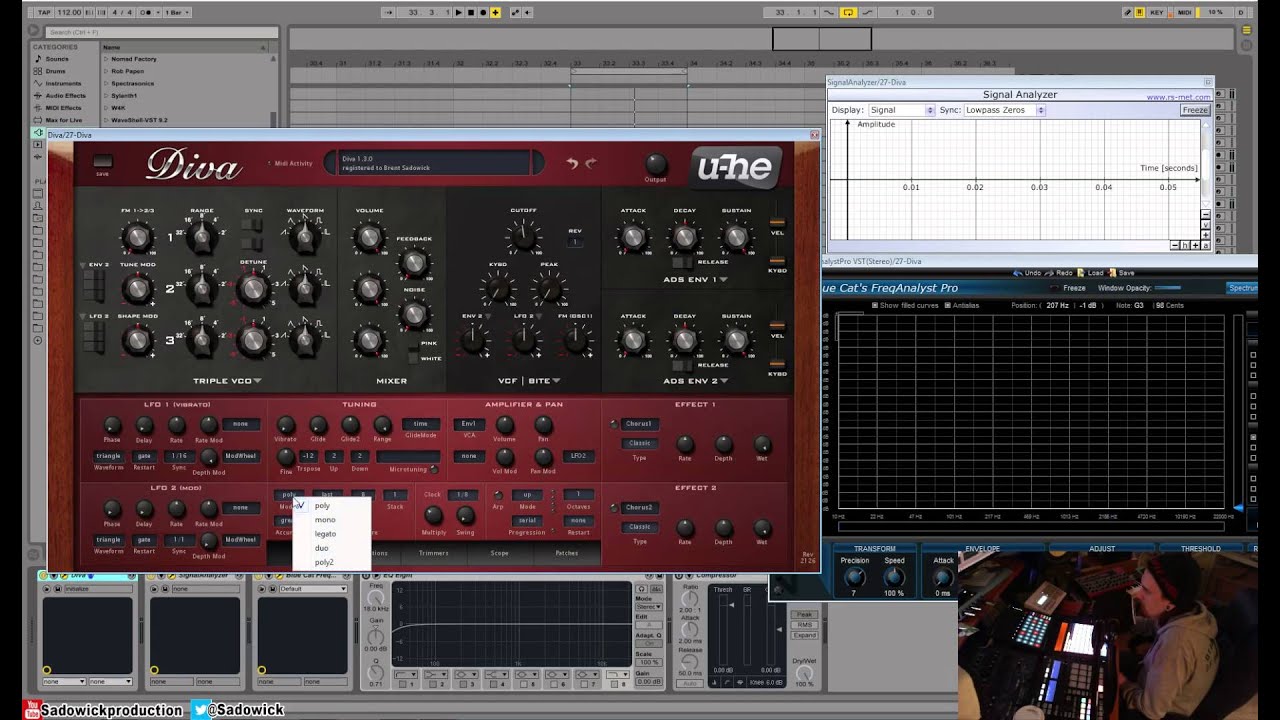Toggle the metronome button in the transport
The width and height of the screenshot is (1280, 720).
[146, 12]
